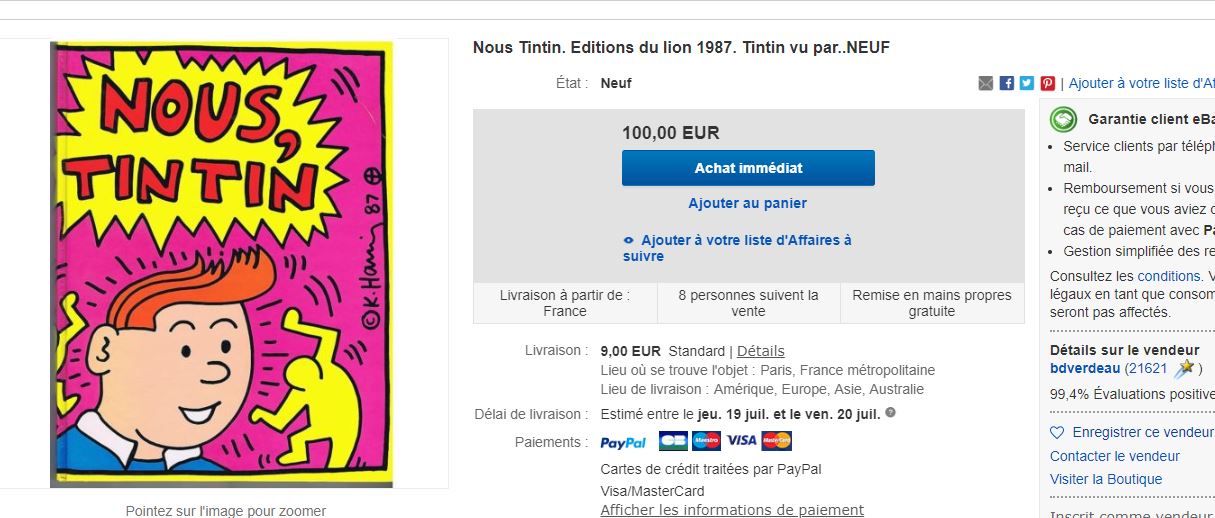Click the Achat immédiat button
Viewport: 1215px width, 518px height.
(748, 168)
